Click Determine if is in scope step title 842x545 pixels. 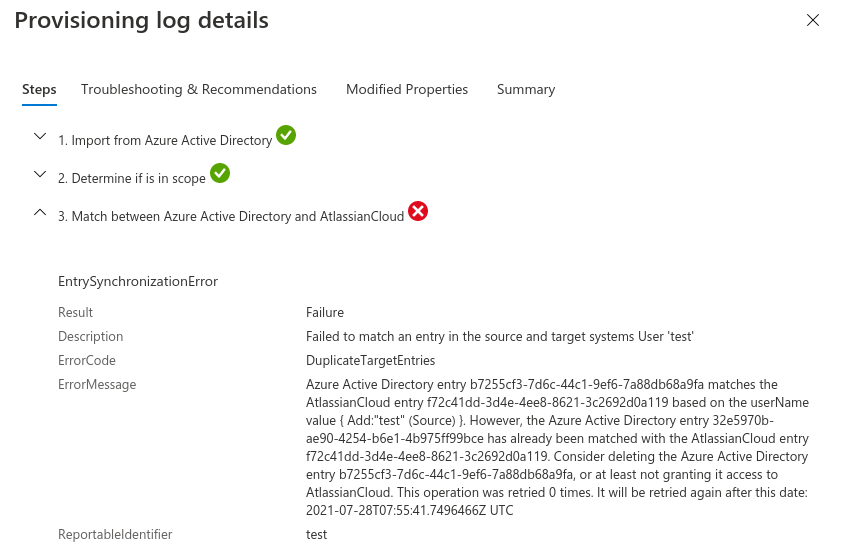(132, 179)
